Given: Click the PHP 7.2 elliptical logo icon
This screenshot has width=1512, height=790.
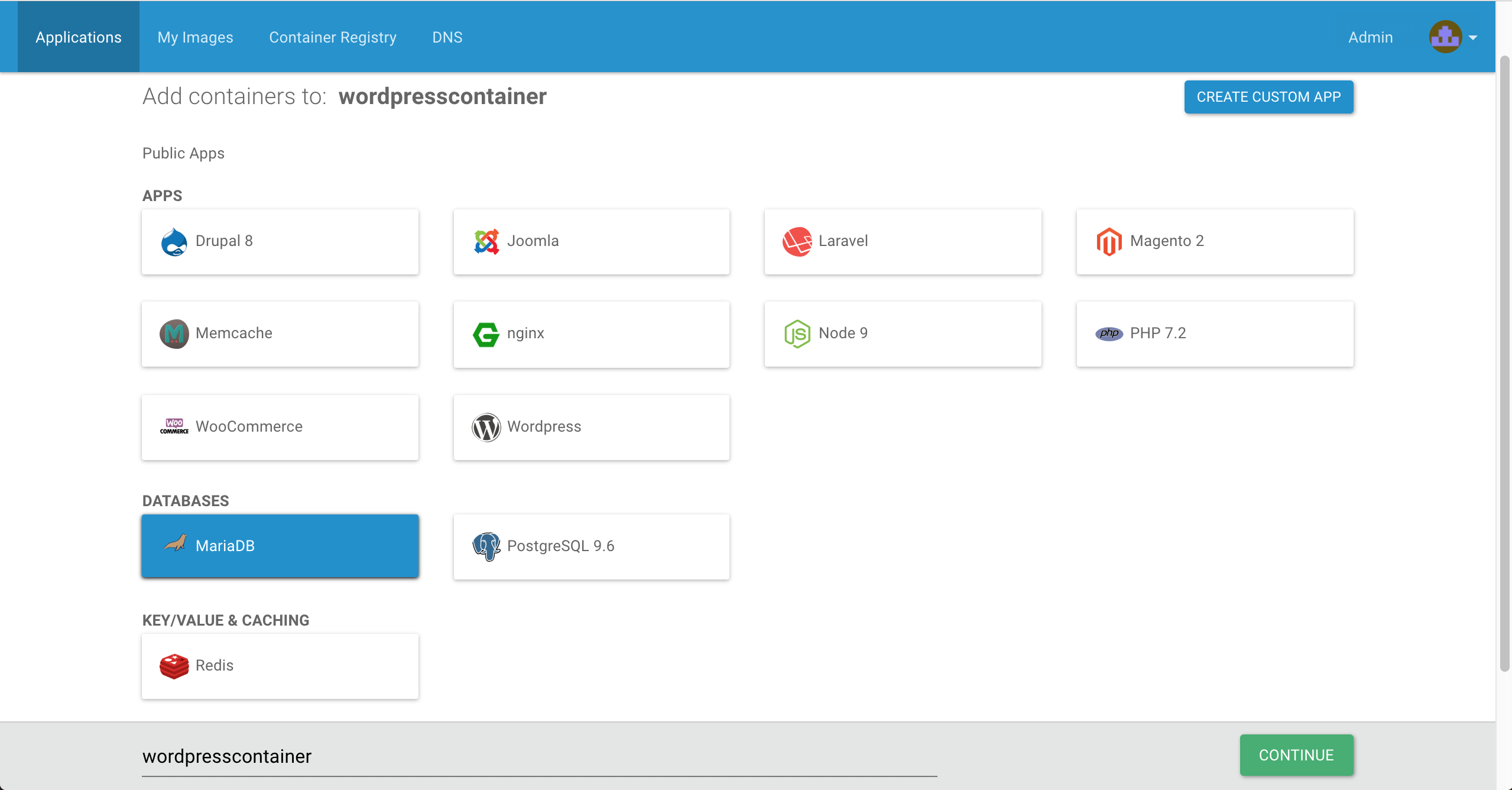Looking at the screenshot, I should (1109, 334).
